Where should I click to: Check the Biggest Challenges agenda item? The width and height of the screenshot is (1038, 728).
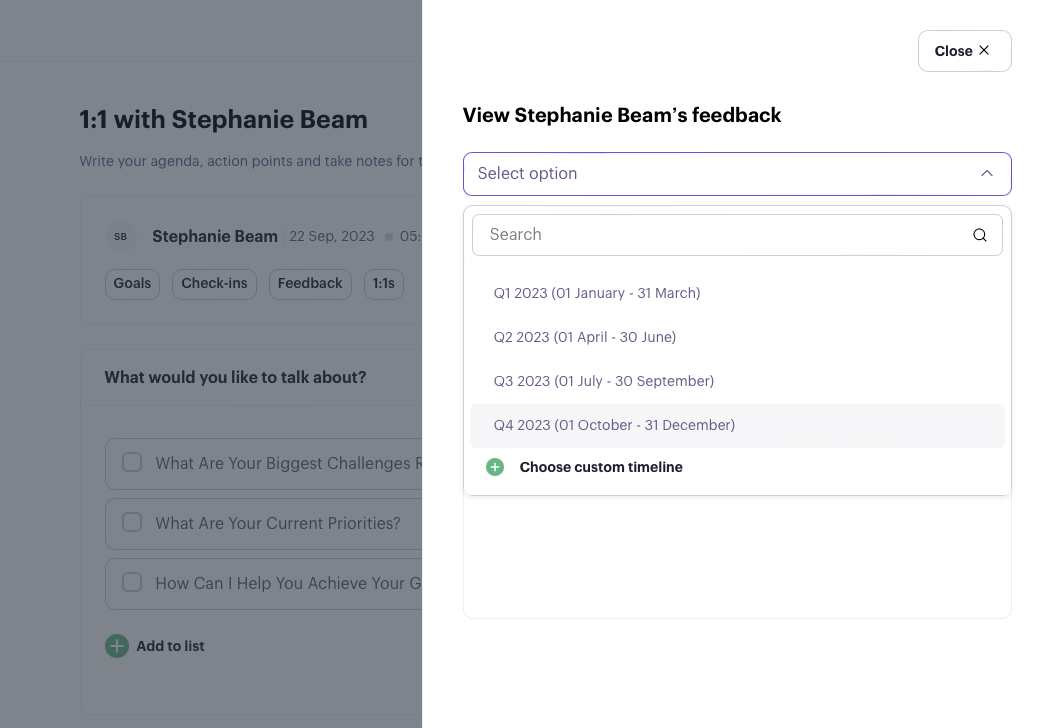tap(132, 463)
